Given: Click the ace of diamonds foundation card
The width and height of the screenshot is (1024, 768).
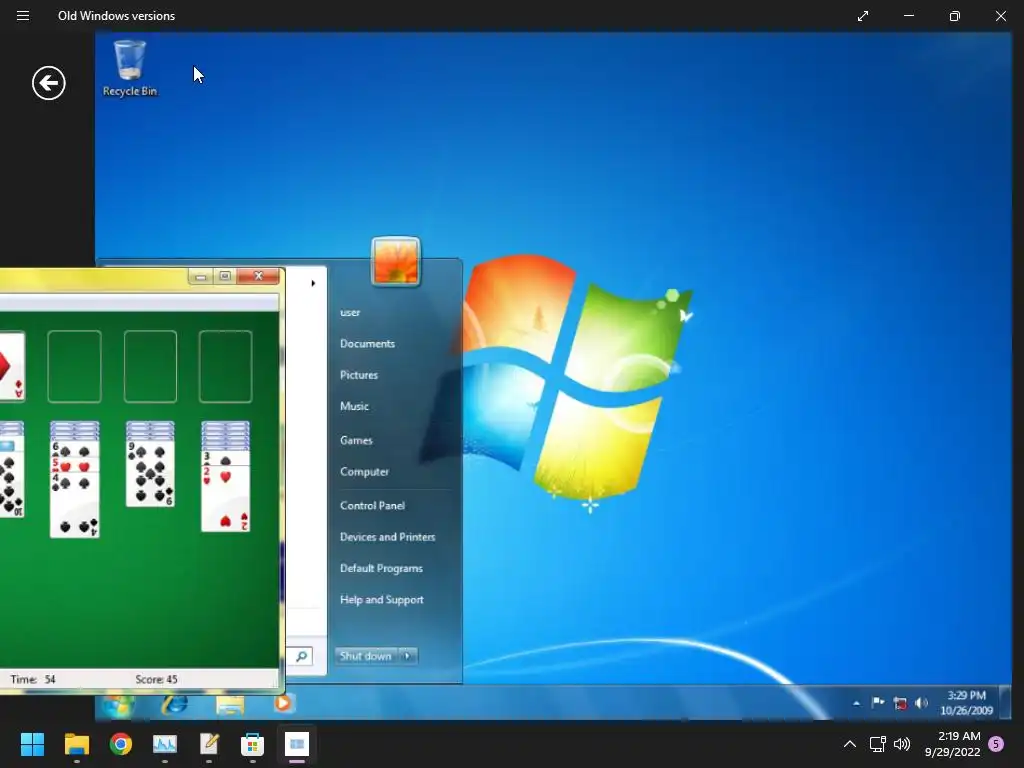Looking at the screenshot, I should tap(12, 366).
